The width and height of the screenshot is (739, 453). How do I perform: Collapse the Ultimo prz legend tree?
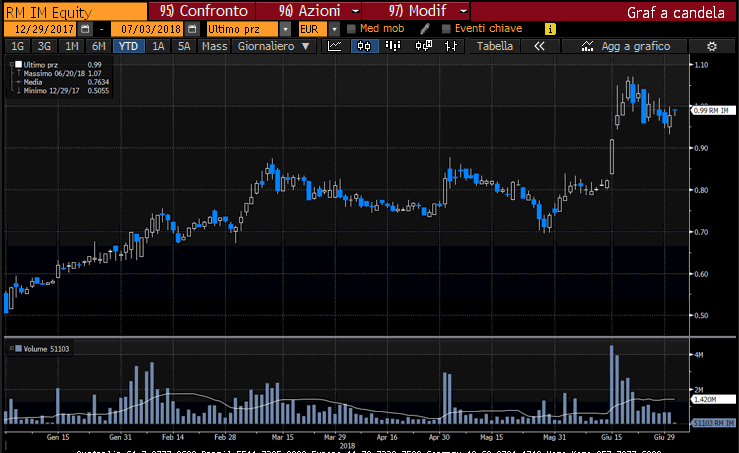[x=13, y=65]
